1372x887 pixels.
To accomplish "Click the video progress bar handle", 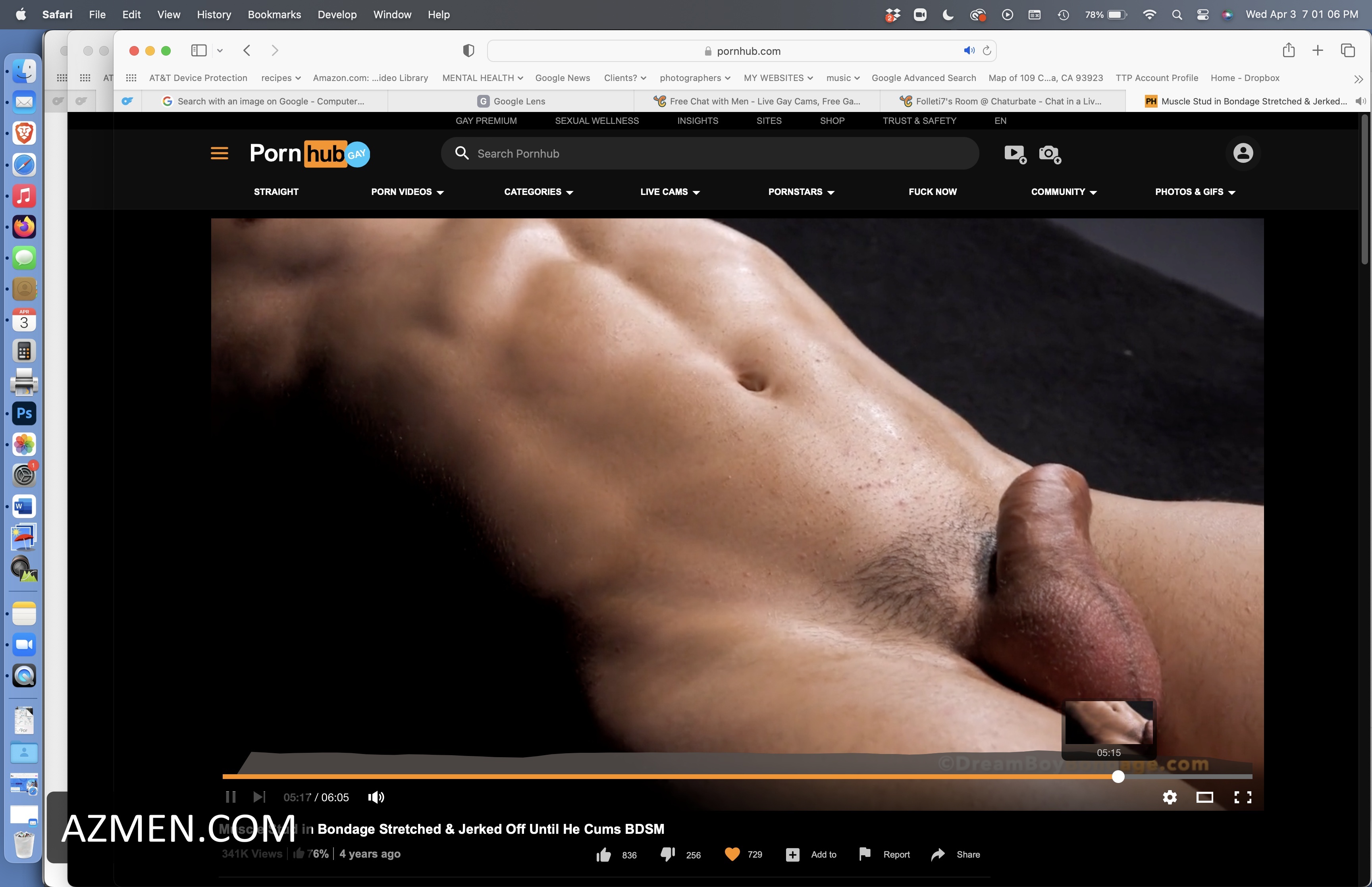I will pyautogui.click(x=1118, y=776).
